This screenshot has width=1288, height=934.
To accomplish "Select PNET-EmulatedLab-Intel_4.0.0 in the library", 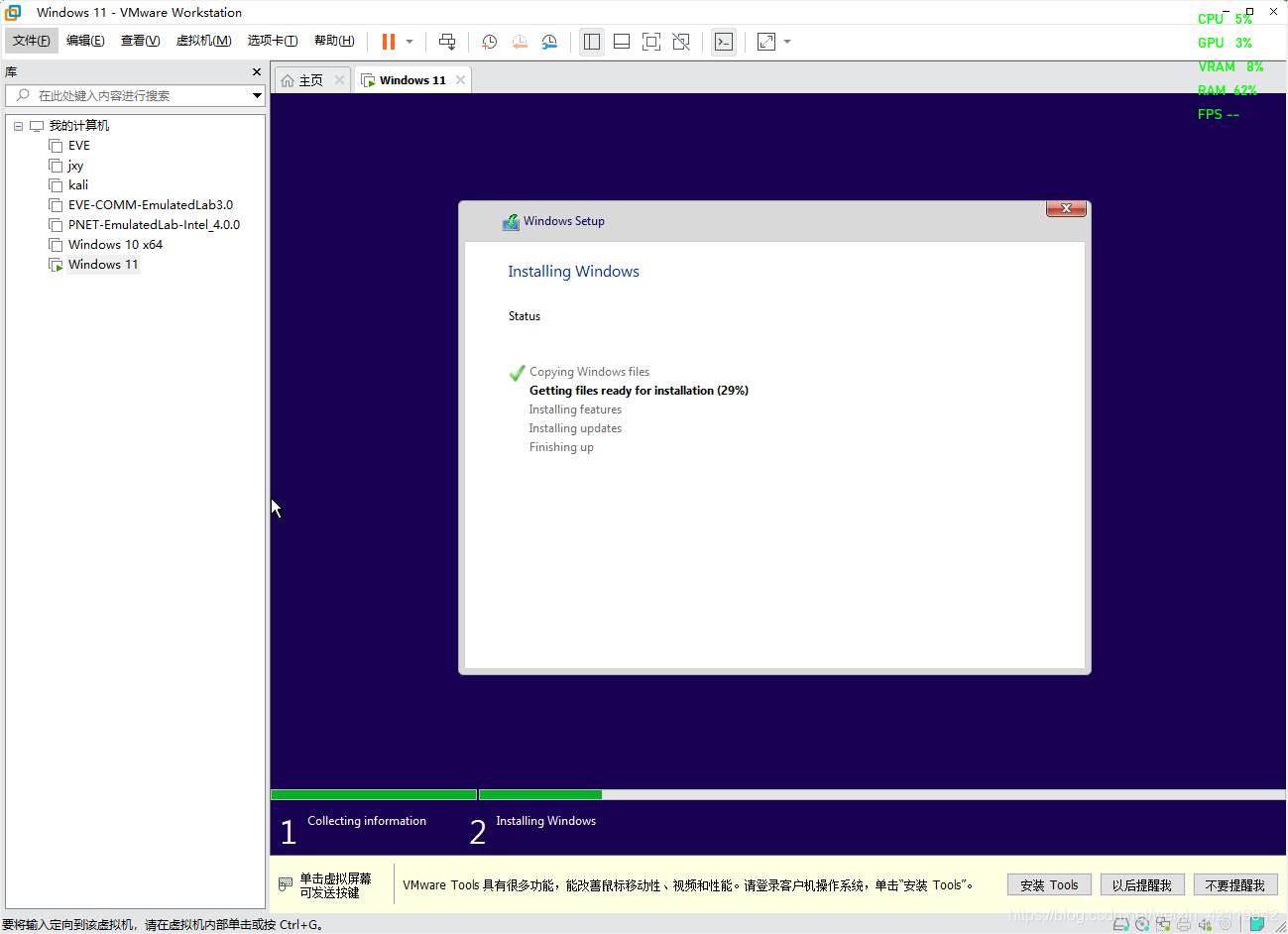I will pyautogui.click(x=154, y=225).
